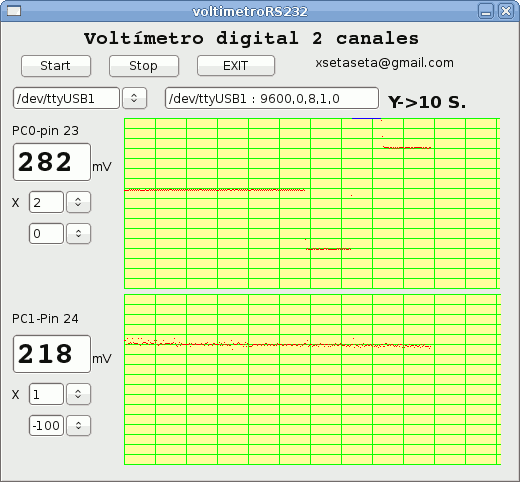
Task: Adjust PC1 X multiplier spinner arrows
Action: [78, 394]
